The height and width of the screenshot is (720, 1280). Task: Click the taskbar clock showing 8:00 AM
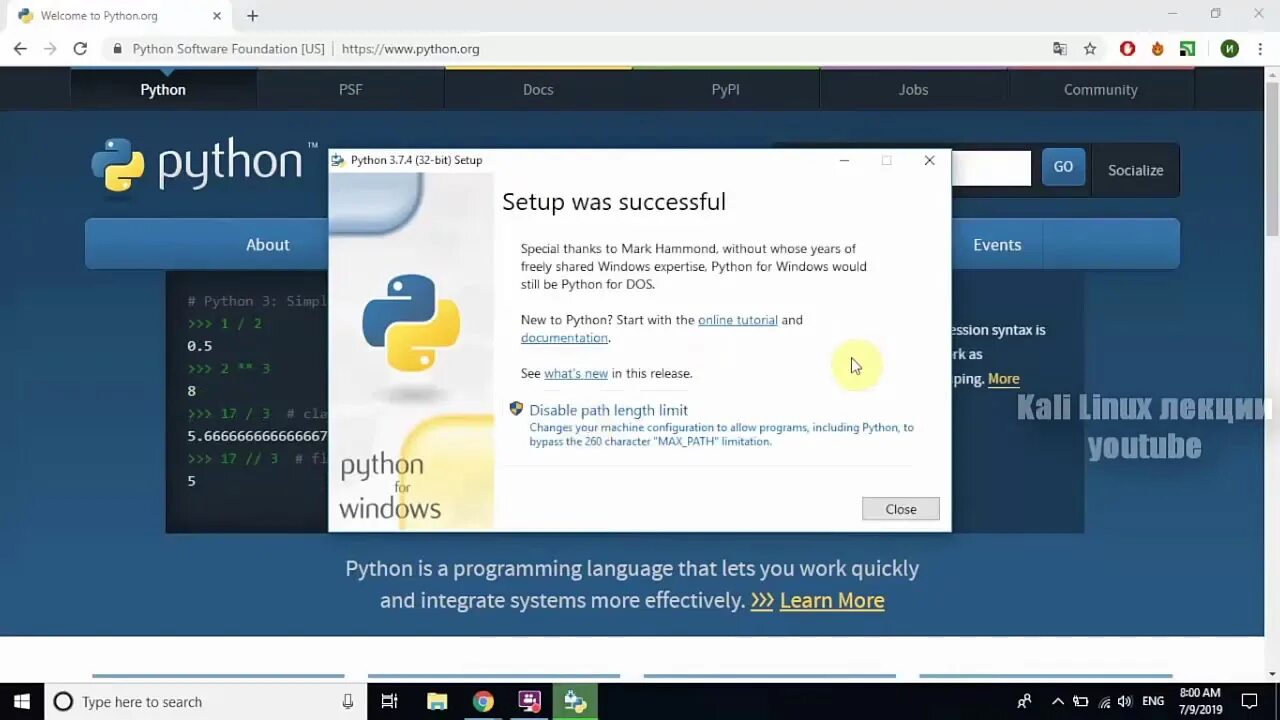click(x=1200, y=701)
